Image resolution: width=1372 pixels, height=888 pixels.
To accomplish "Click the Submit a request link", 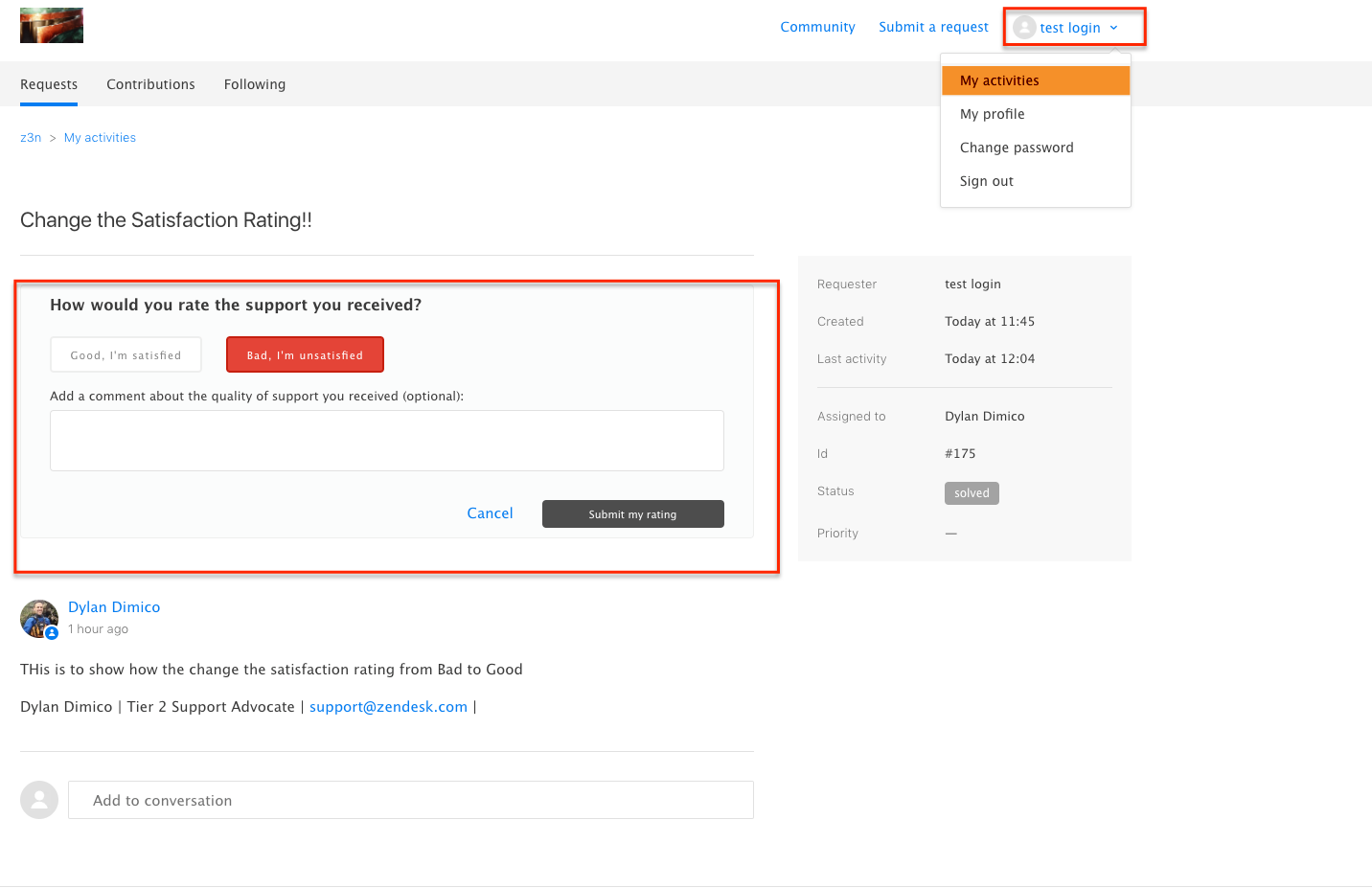I will click(x=933, y=27).
